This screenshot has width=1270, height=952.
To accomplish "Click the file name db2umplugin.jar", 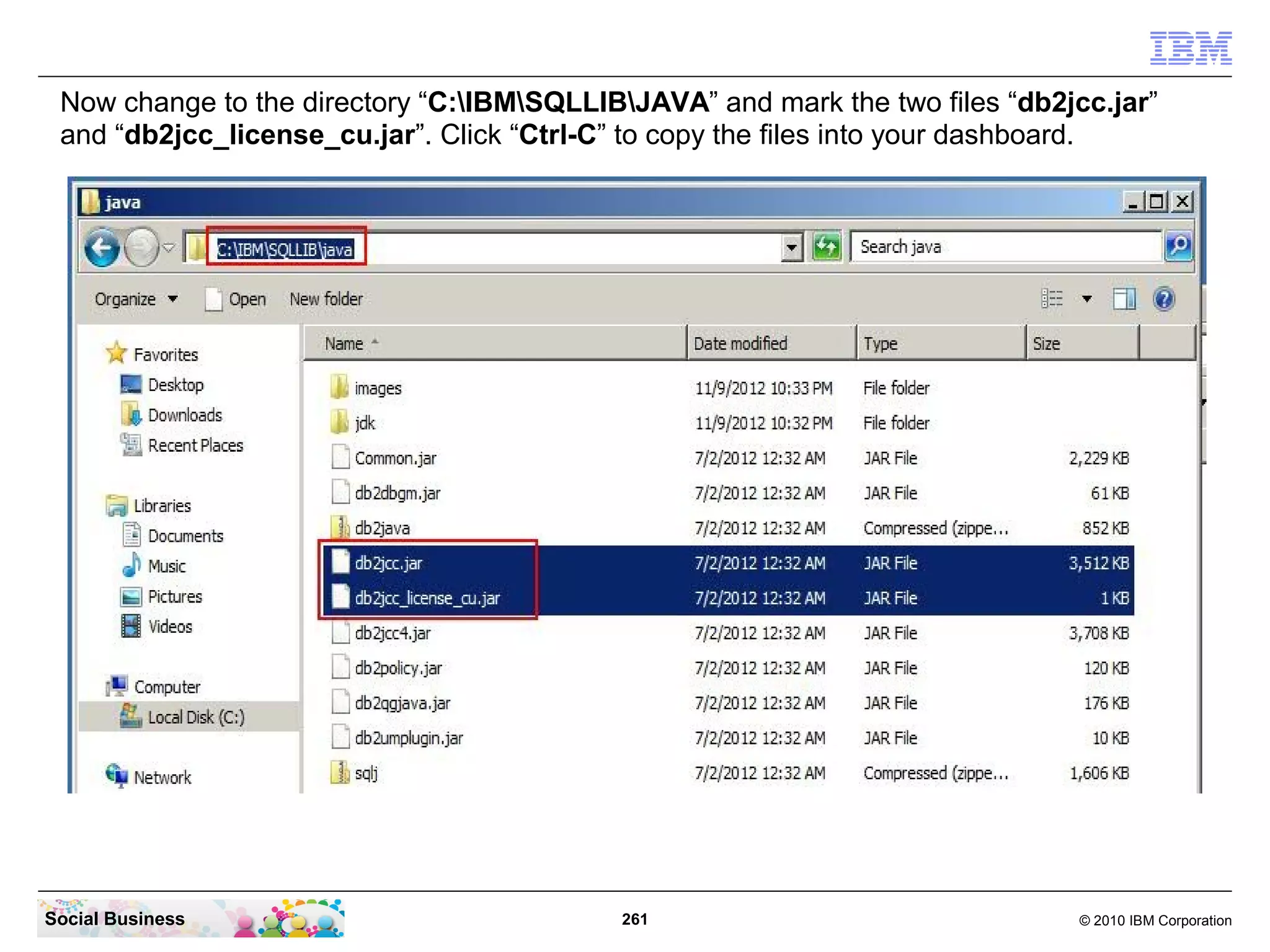I will coord(409,738).
